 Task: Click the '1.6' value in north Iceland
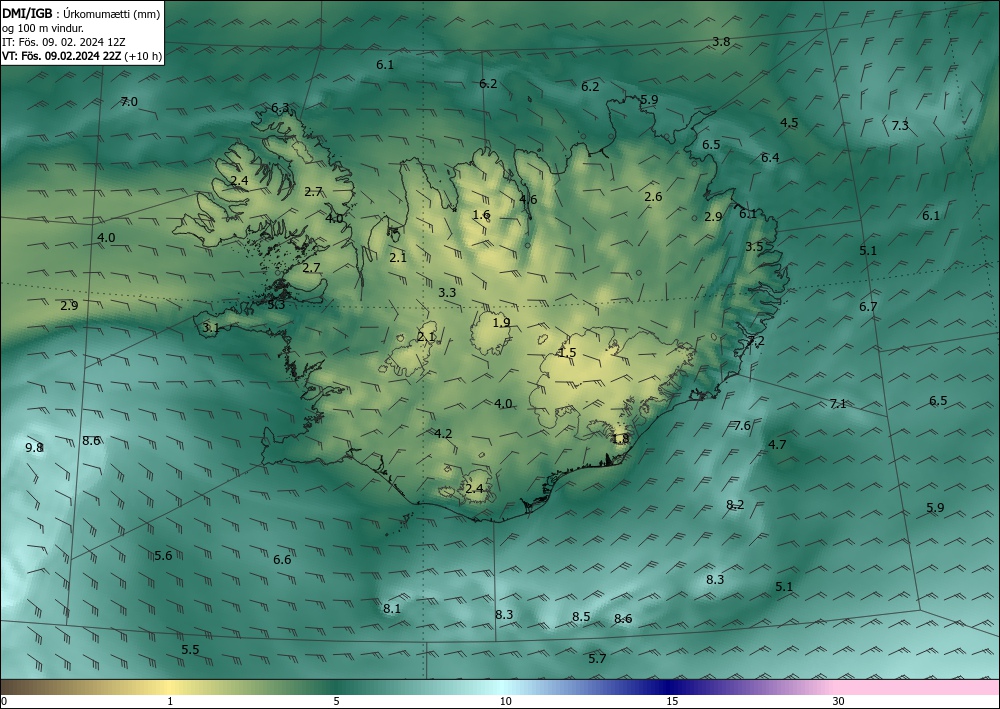point(482,214)
